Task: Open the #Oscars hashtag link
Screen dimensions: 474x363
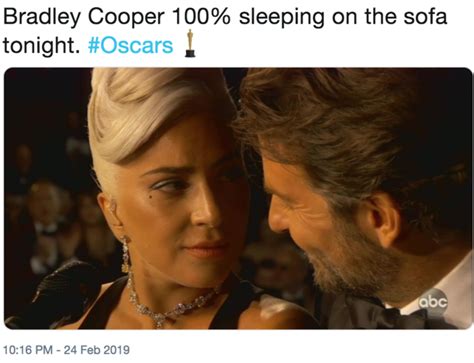Action: coord(131,45)
